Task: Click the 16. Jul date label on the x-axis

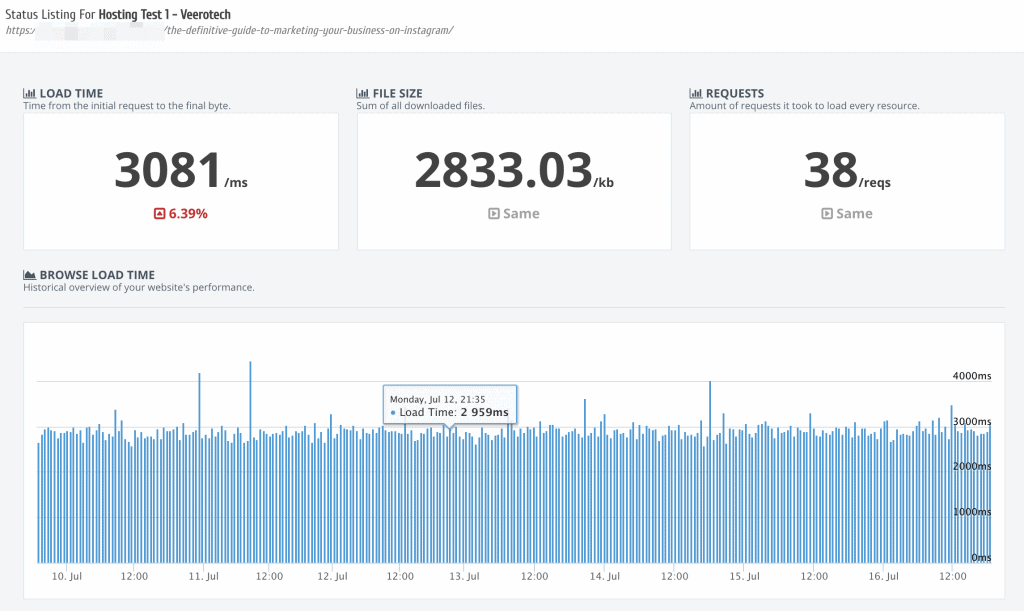Action: [884, 577]
